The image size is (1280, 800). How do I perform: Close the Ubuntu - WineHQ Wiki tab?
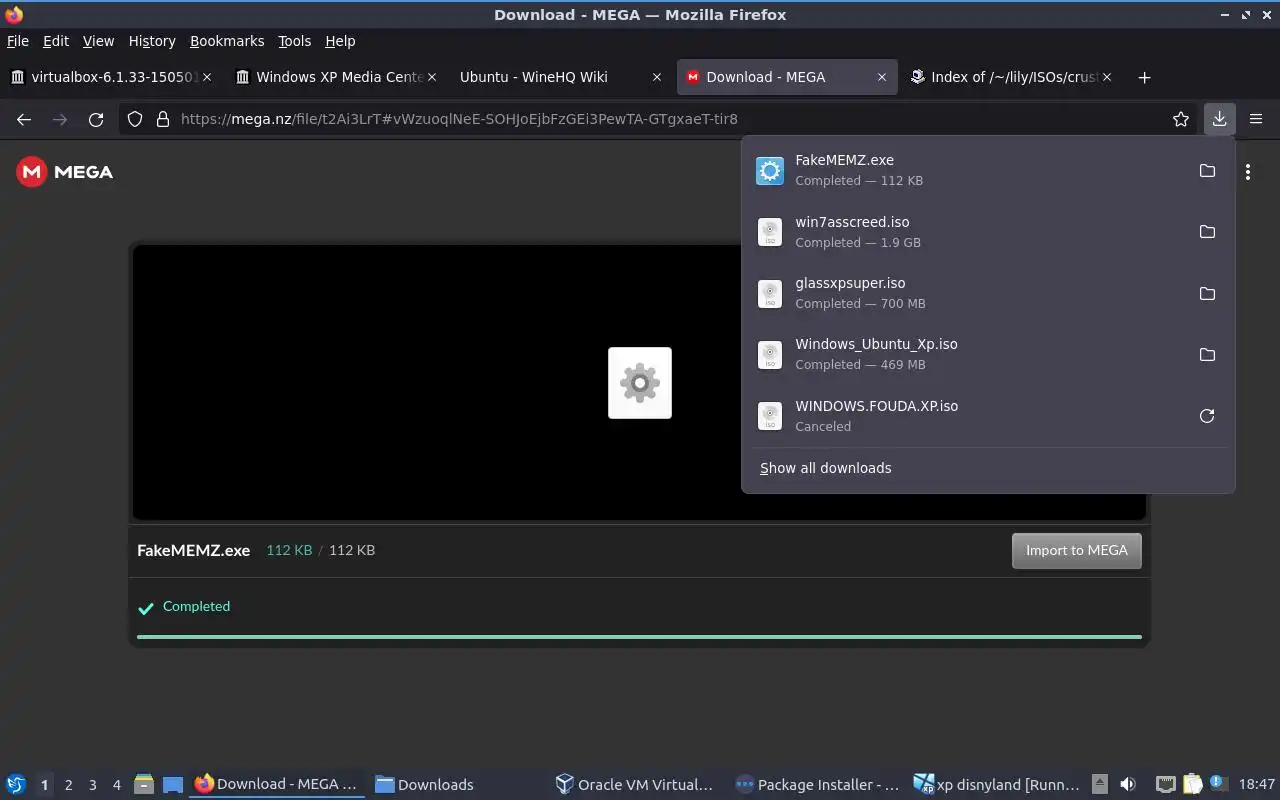pyautogui.click(x=656, y=77)
